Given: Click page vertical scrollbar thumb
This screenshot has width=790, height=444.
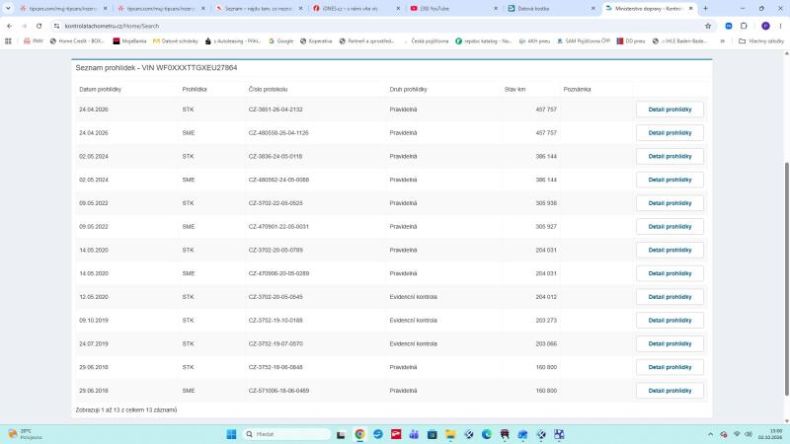Looking at the screenshot, I should (x=786, y=279).
